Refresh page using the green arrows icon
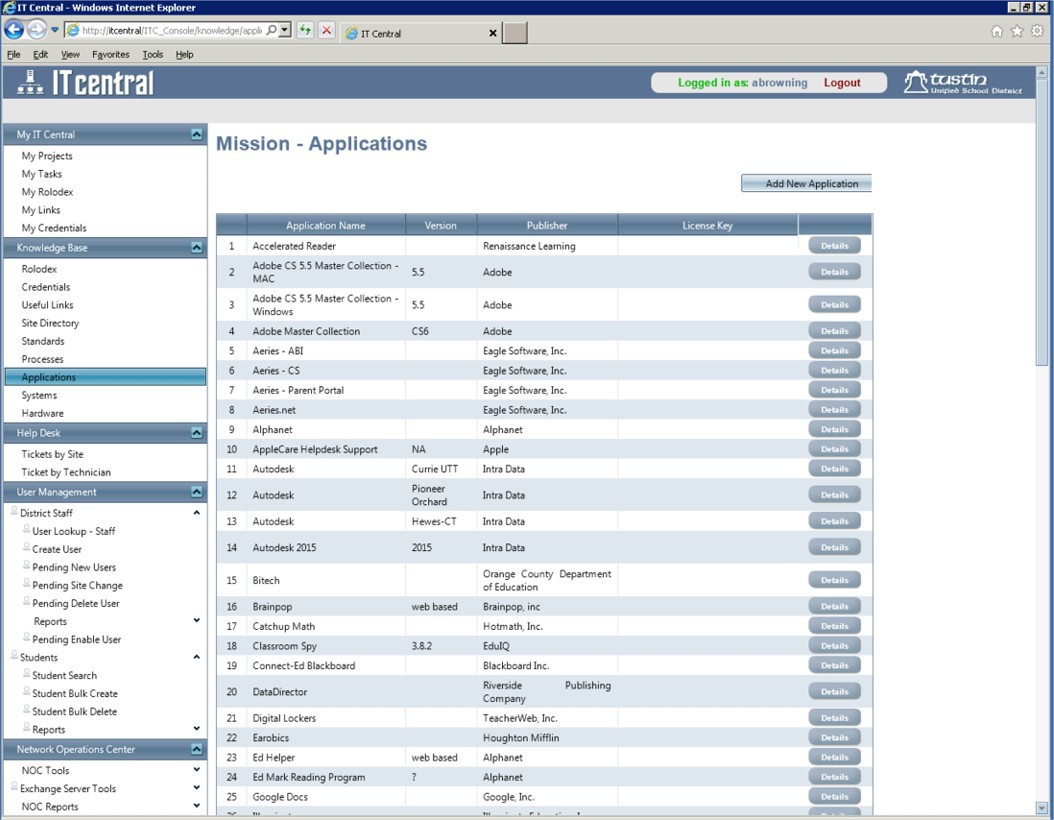1054x820 pixels. point(305,30)
